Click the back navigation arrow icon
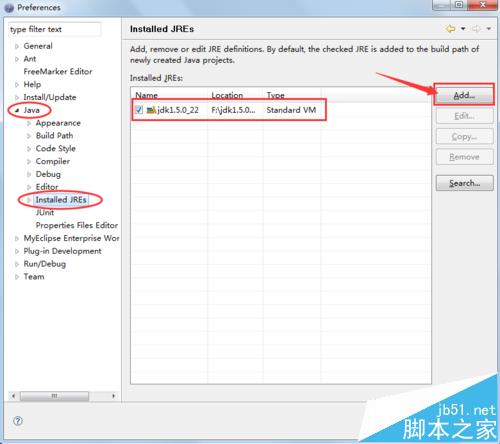This screenshot has width=500, height=444. pyautogui.click(x=451, y=29)
